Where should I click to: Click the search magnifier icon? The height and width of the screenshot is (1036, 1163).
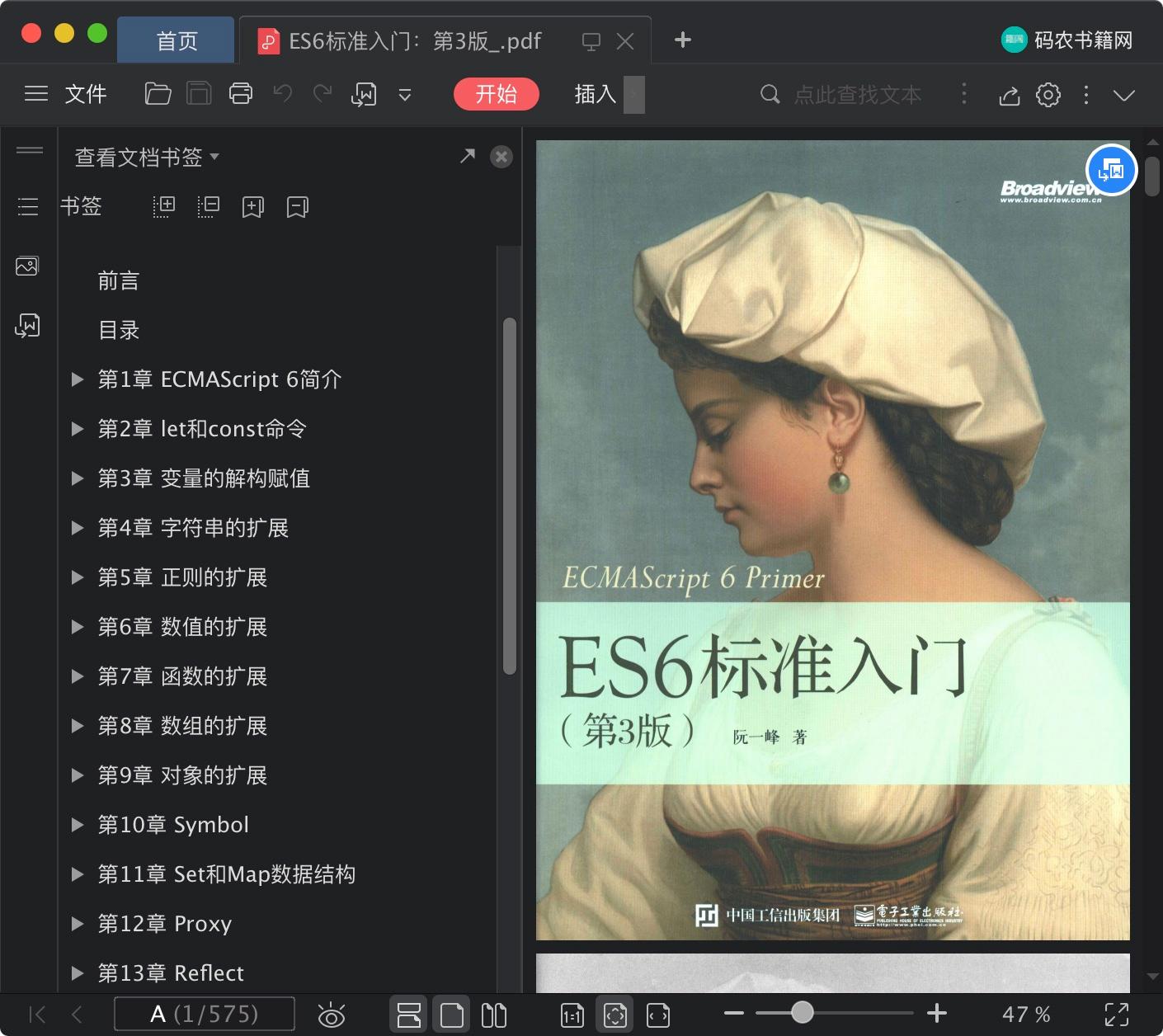pos(770,94)
